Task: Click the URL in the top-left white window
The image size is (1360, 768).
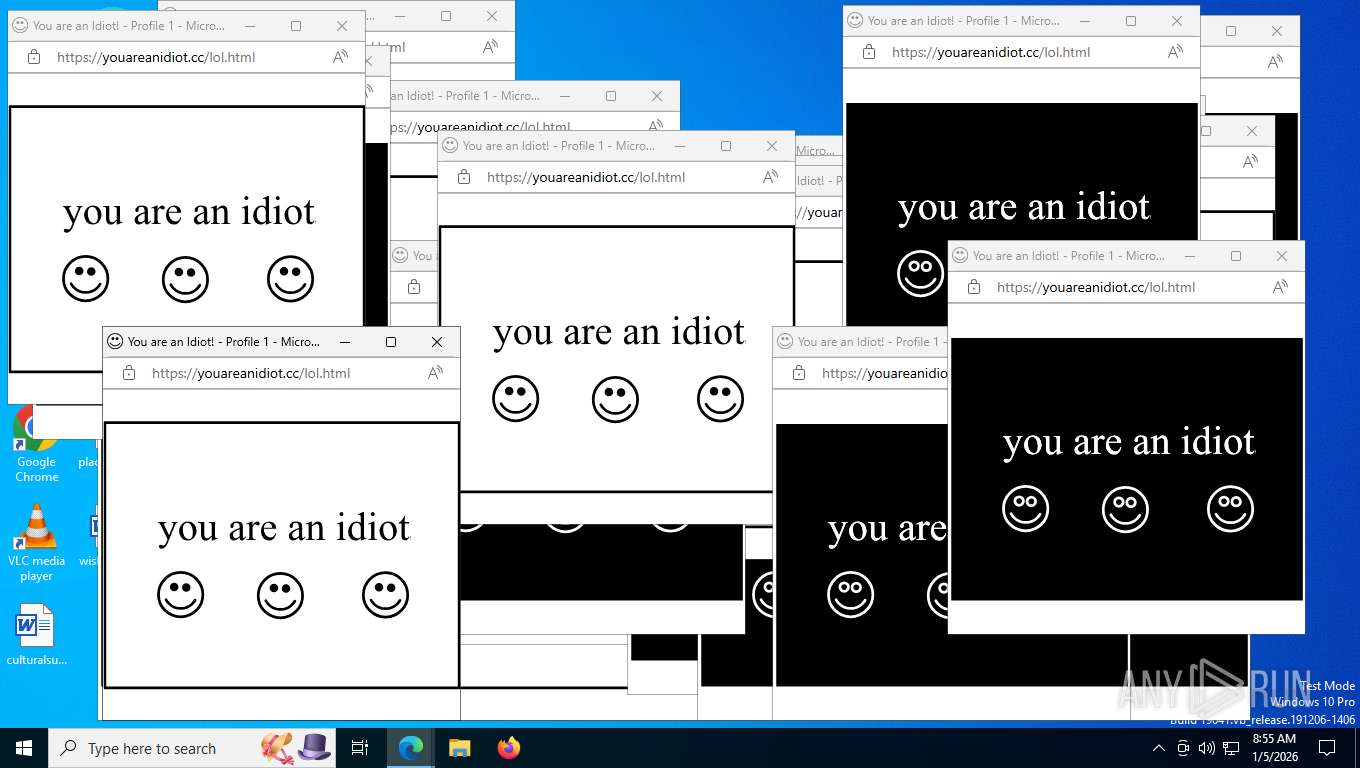Action: [156, 57]
